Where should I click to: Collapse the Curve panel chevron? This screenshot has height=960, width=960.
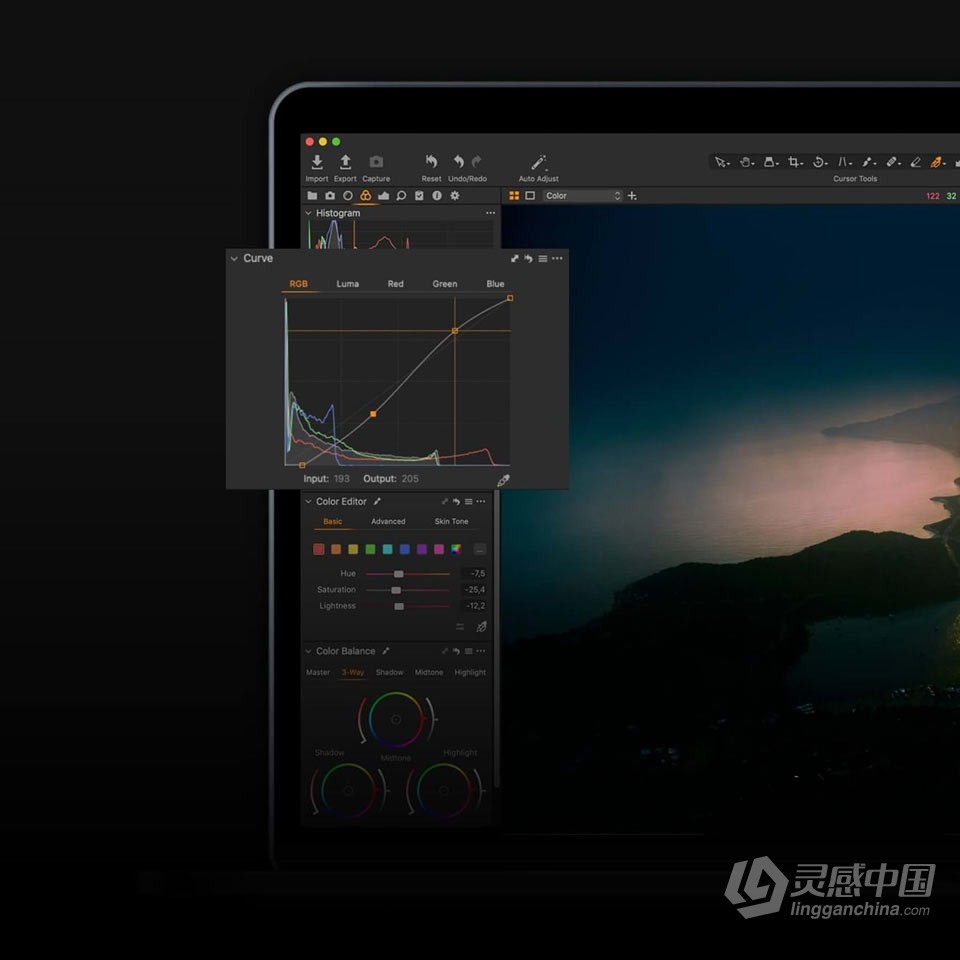click(234, 258)
